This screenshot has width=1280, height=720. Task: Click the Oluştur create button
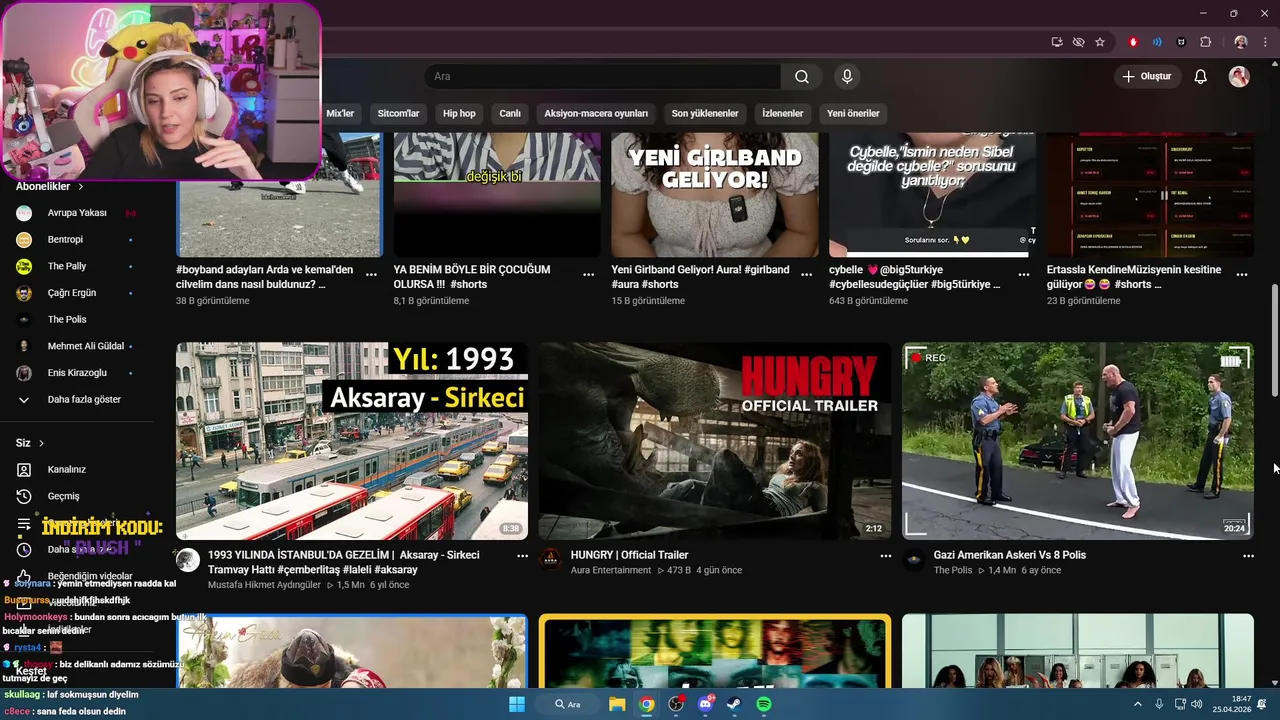click(1147, 77)
